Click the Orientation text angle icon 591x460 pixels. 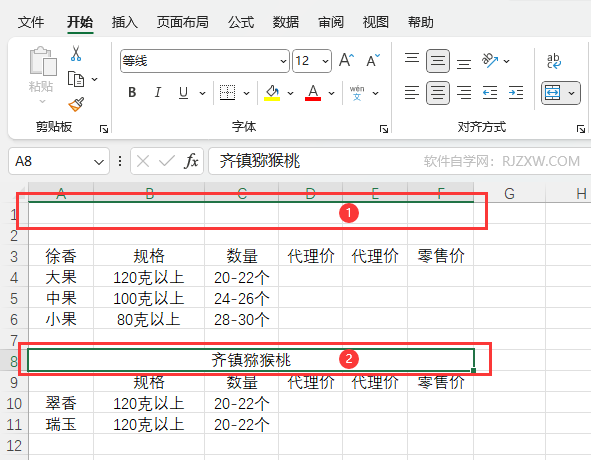pyautogui.click(x=490, y=60)
